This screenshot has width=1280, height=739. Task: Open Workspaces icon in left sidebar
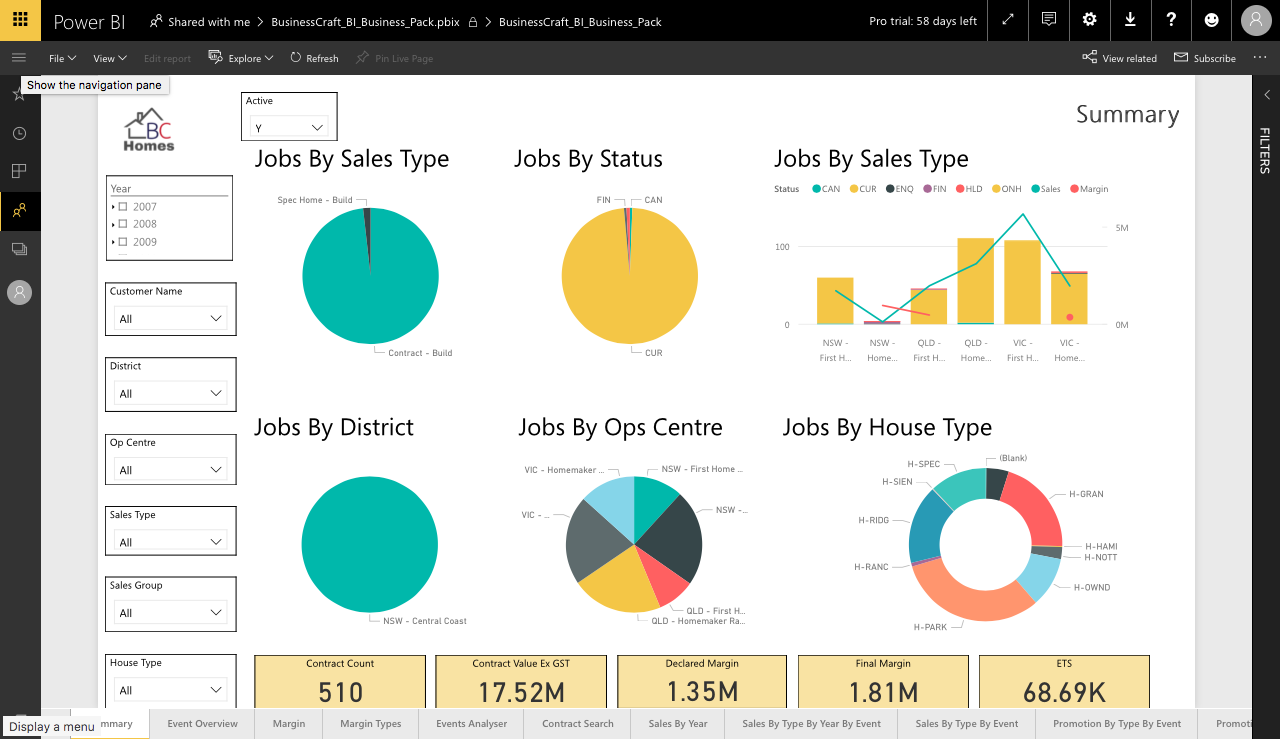pyautogui.click(x=19, y=249)
